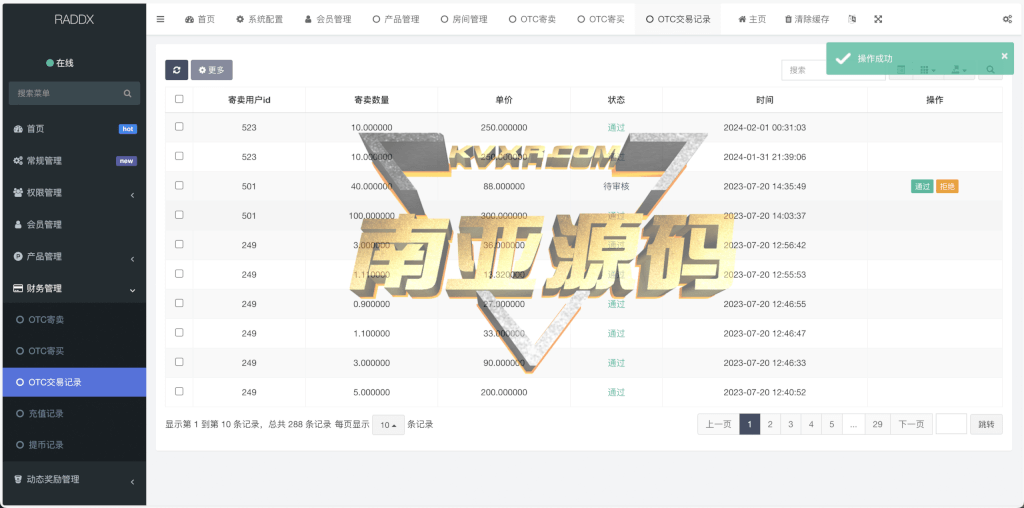Viewport: 1024px width, 508px height.
Task: Click the 寄卖用户id column header
Action: coord(249,100)
